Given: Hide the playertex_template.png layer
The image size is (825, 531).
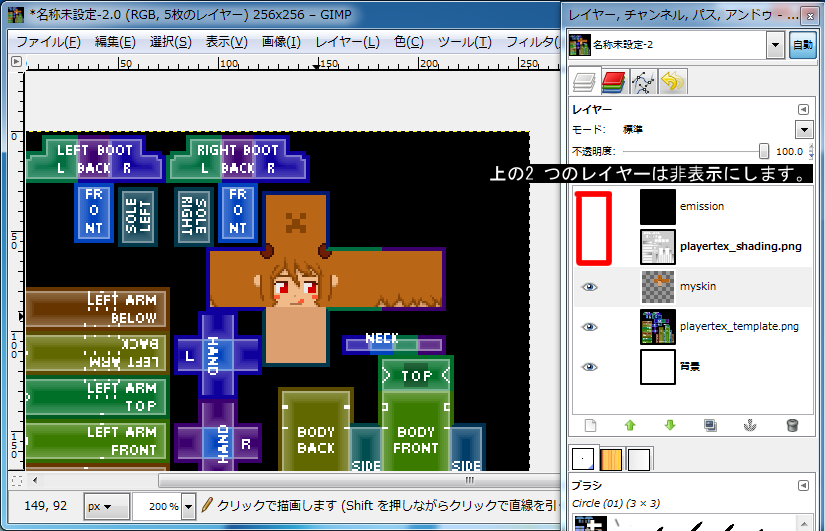Looking at the screenshot, I should tap(589, 327).
